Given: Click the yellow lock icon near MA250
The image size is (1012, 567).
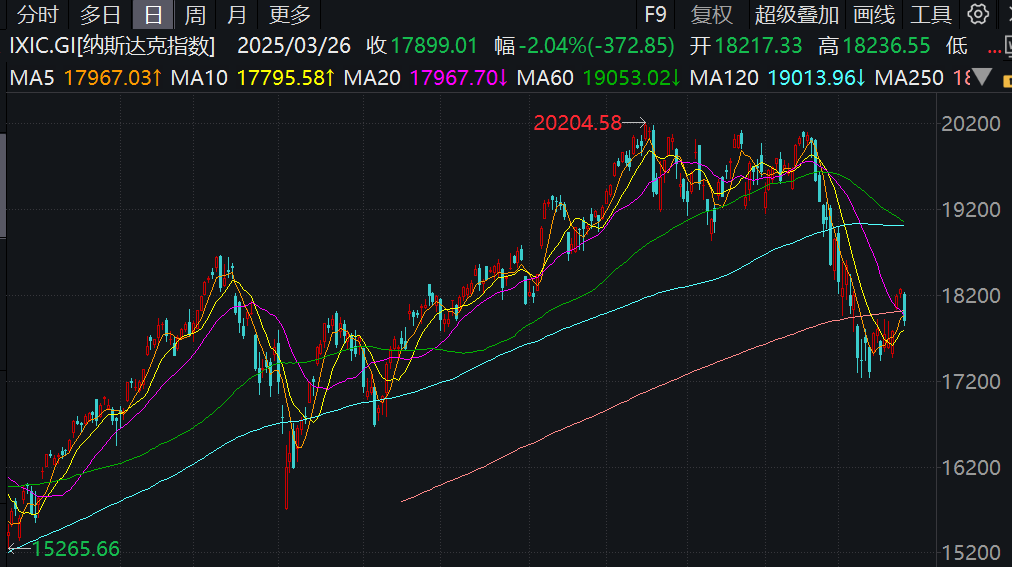Looking at the screenshot, I should [1007, 80].
